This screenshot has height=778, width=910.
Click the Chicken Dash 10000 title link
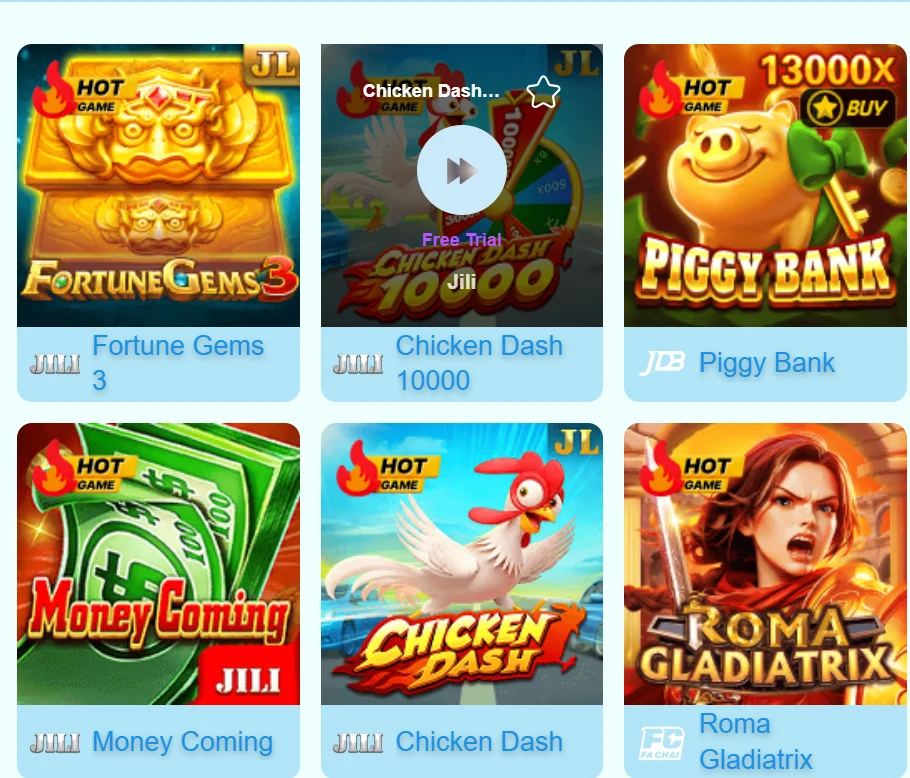point(479,363)
